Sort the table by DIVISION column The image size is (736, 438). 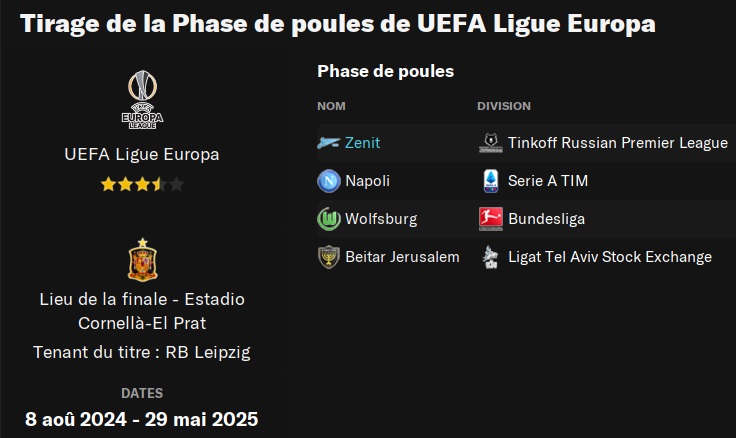coord(504,106)
